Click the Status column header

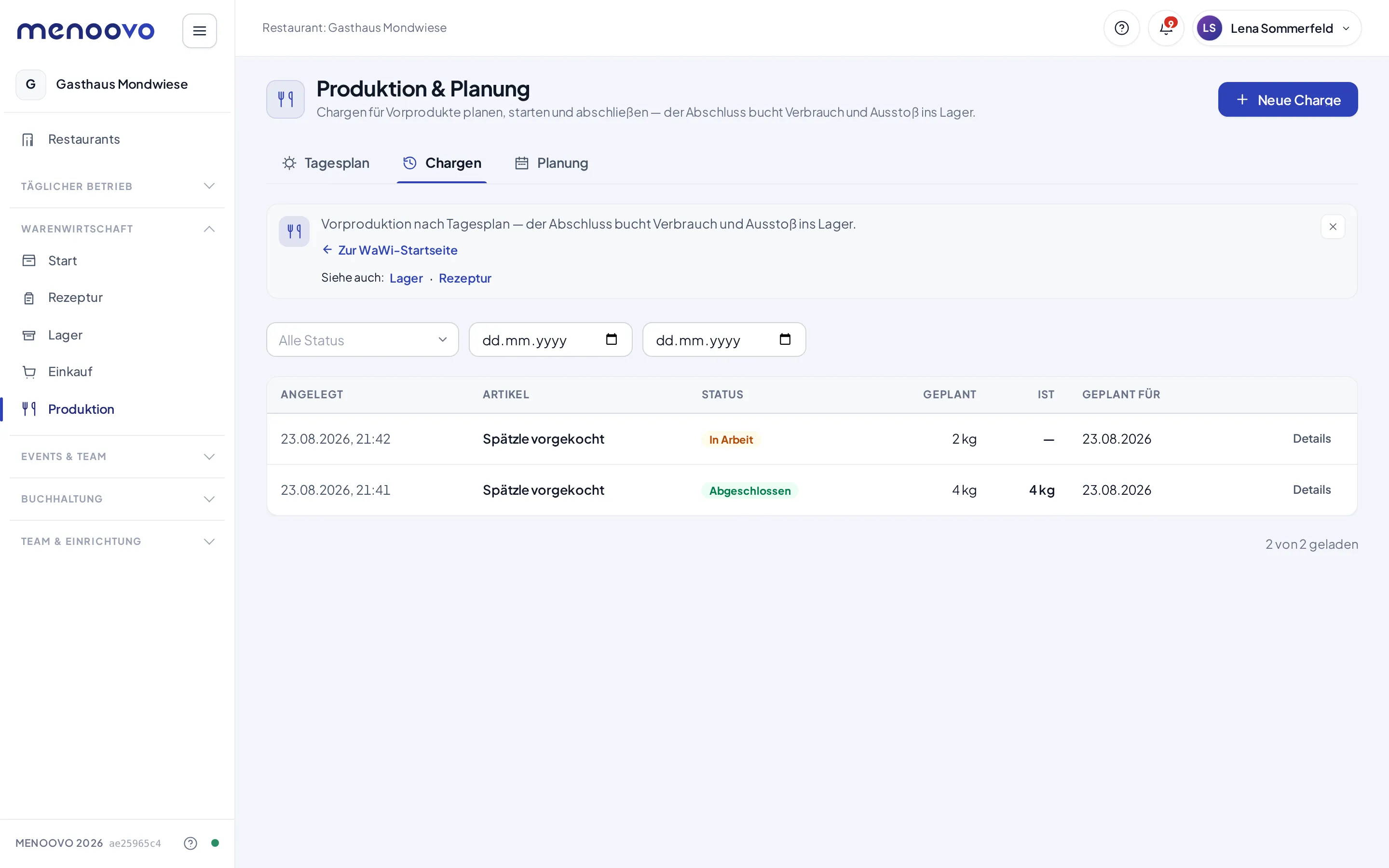[x=722, y=394]
